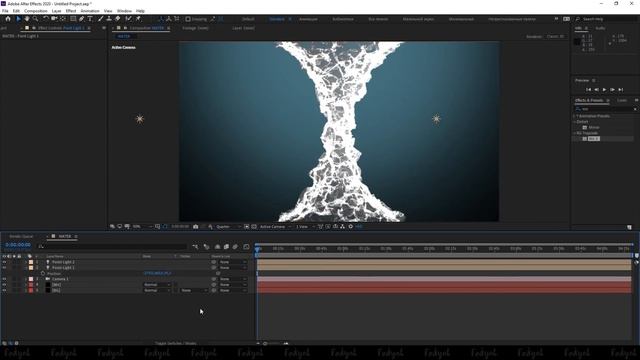Expand Point Light 2 layer properties
Screen dimensions: 640x360
point(26,262)
